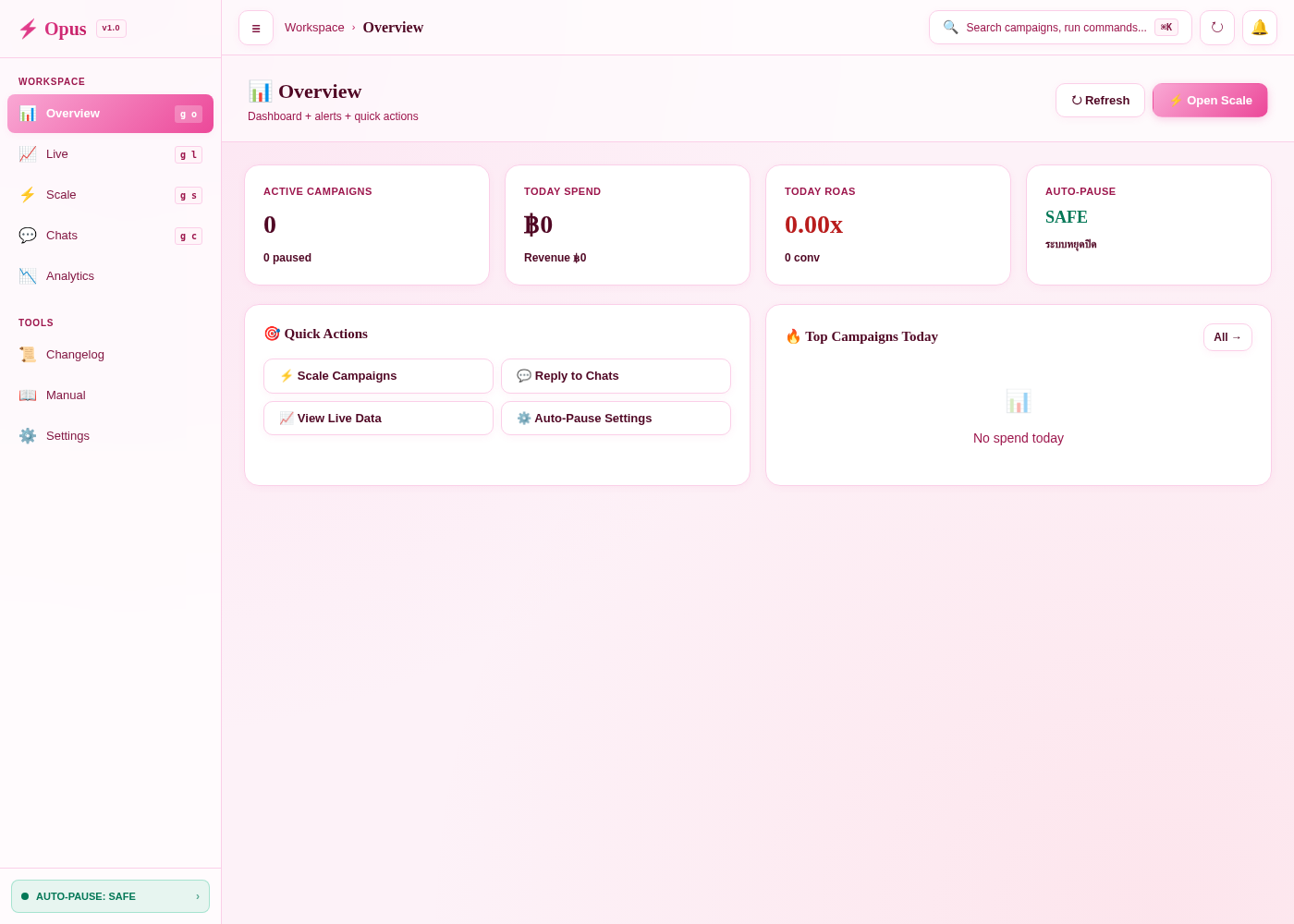Click the notification bell icon
1294x924 pixels.
coord(1260,28)
